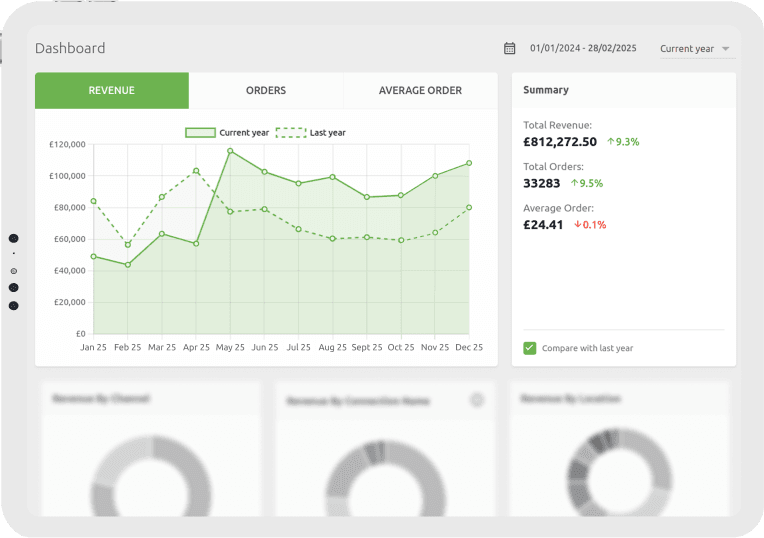Image resolution: width=764 pixels, height=538 pixels.
Task: Toggle Current year legend series
Action: [227, 132]
